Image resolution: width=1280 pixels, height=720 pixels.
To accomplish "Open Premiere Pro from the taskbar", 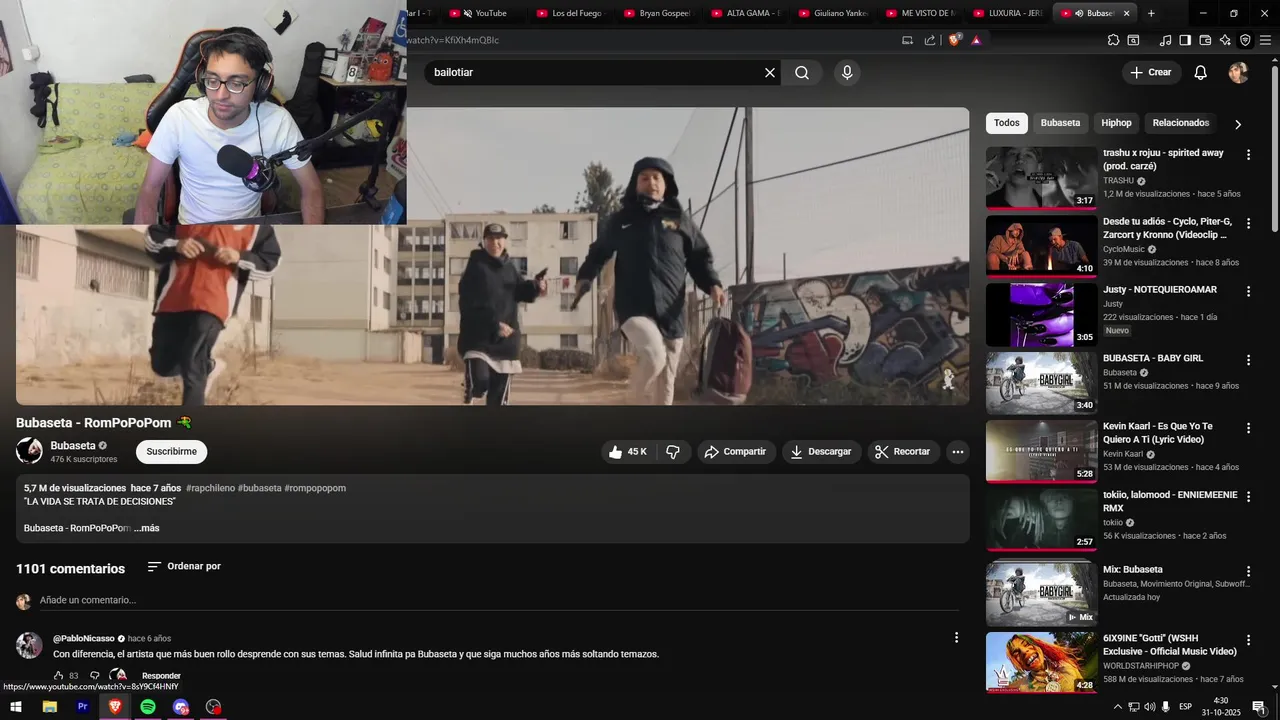I will [x=82, y=707].
